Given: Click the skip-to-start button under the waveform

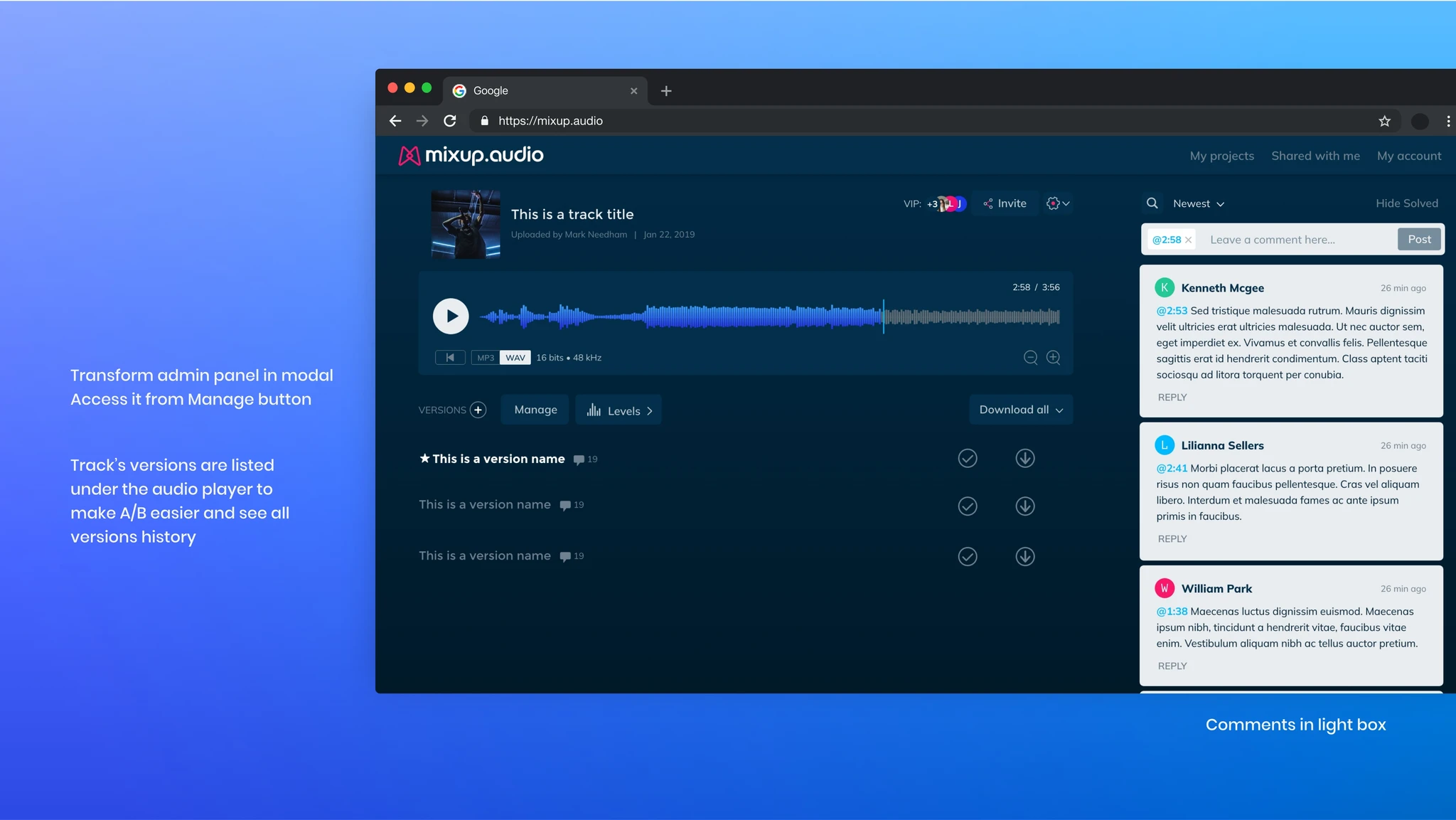Looking at the screenshot, I should point(450,358).
